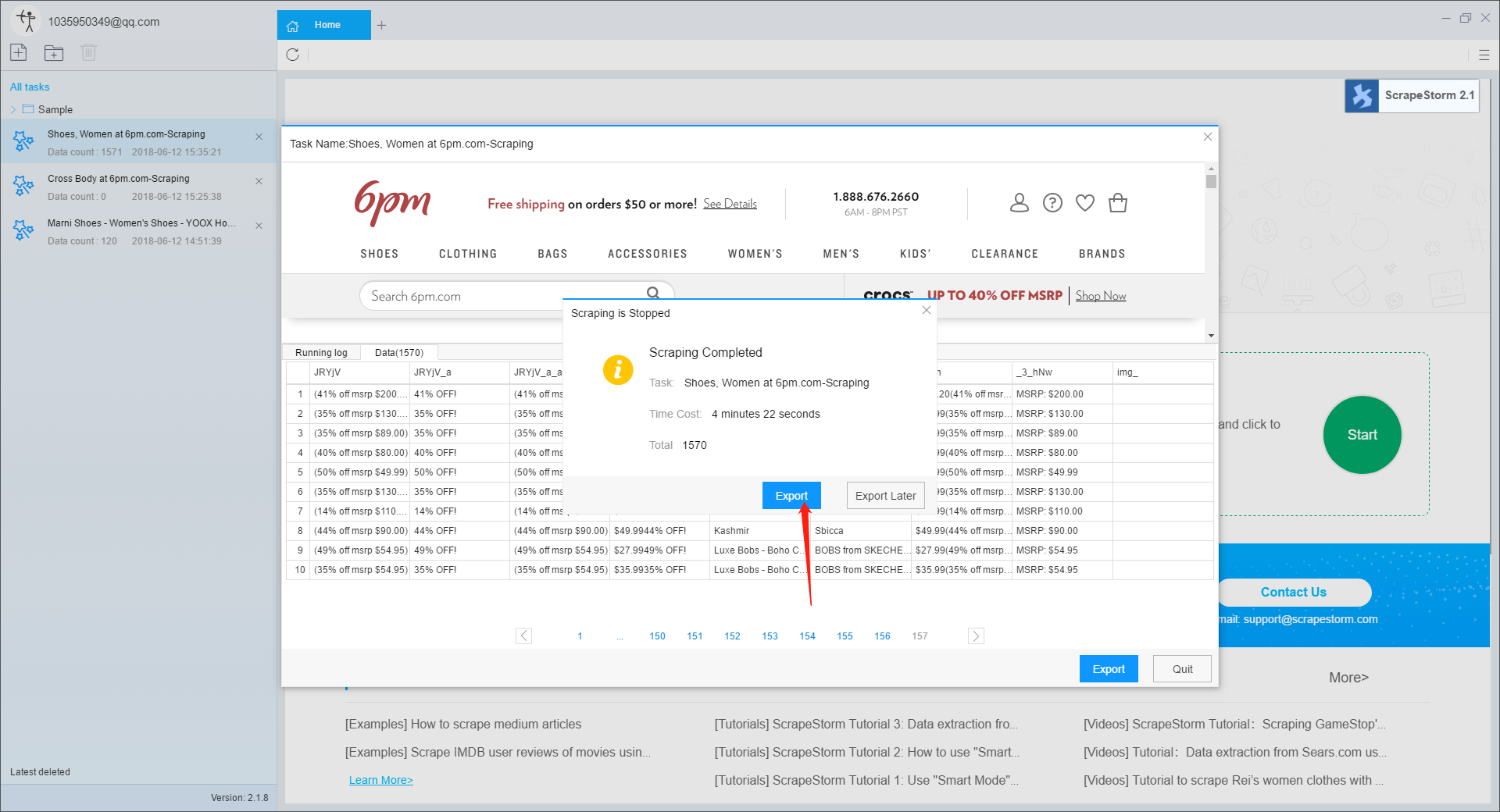
Task: Click the Contact Us button
Action: (x=1293, y=592)
